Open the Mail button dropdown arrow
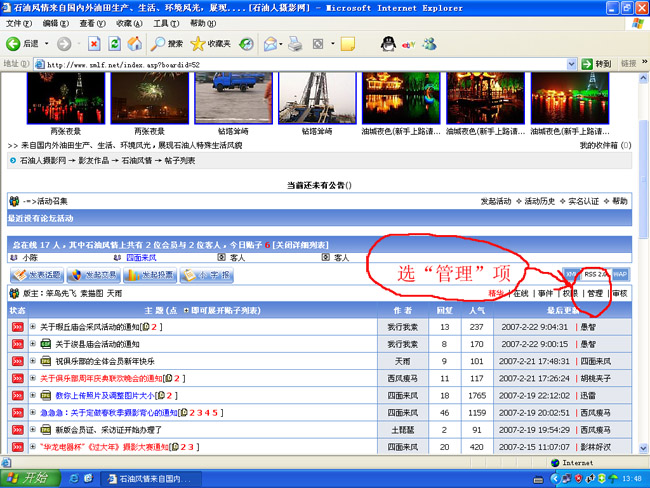 coord(281,44)
